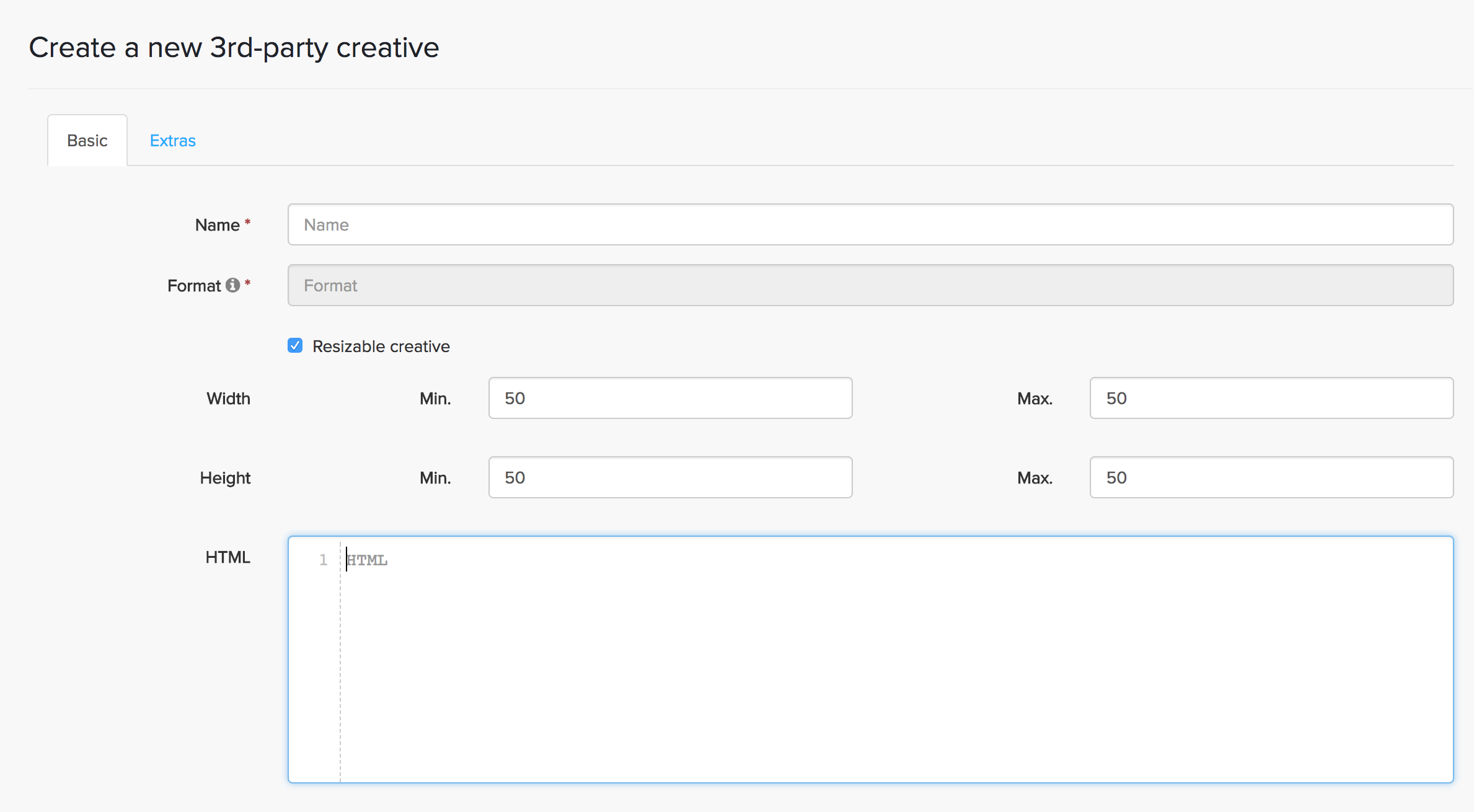
Task: Focus the Name text field
Action: [870, 224]
